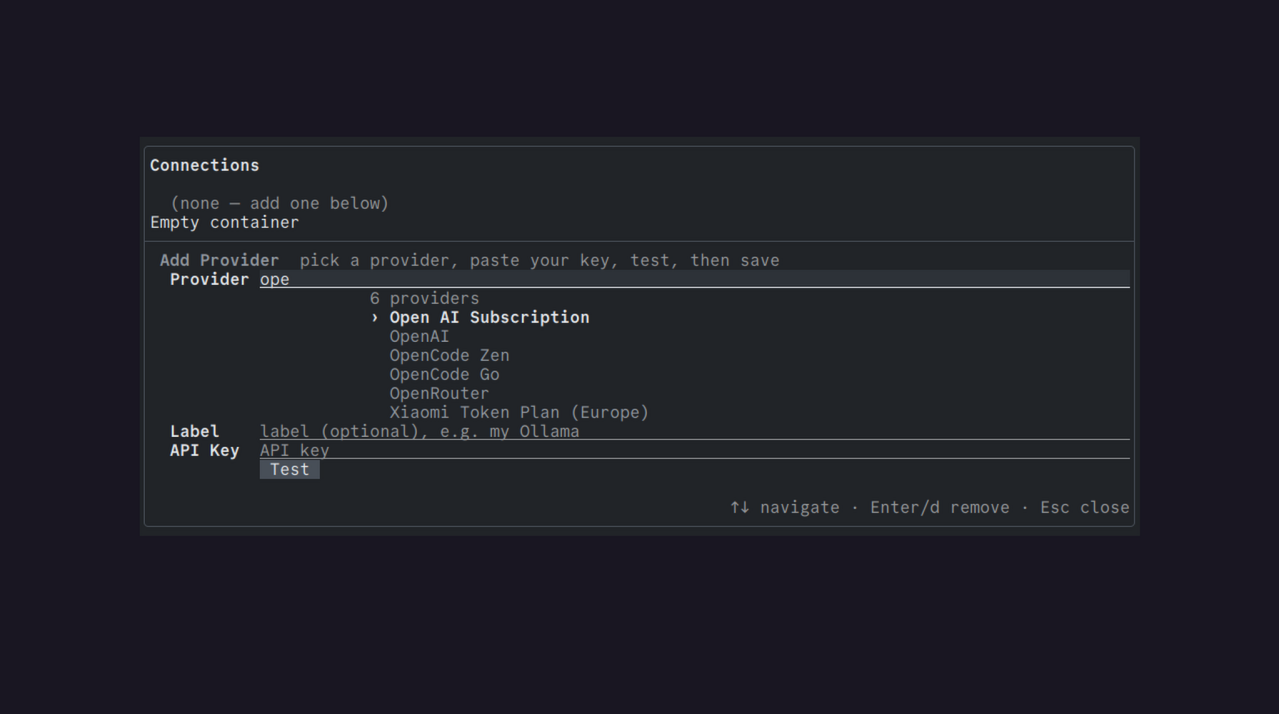This screenshot has height=714, width=1279.
Task: Choose OpenAI in the provider list
Action: pos(419,336)
